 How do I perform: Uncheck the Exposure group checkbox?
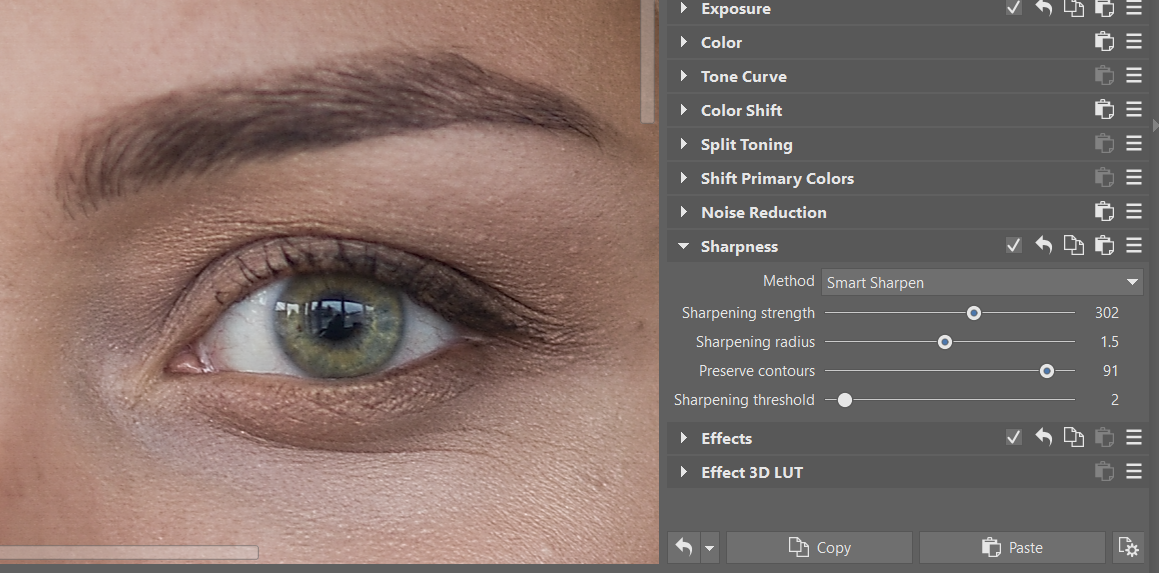pos(1014,9)
